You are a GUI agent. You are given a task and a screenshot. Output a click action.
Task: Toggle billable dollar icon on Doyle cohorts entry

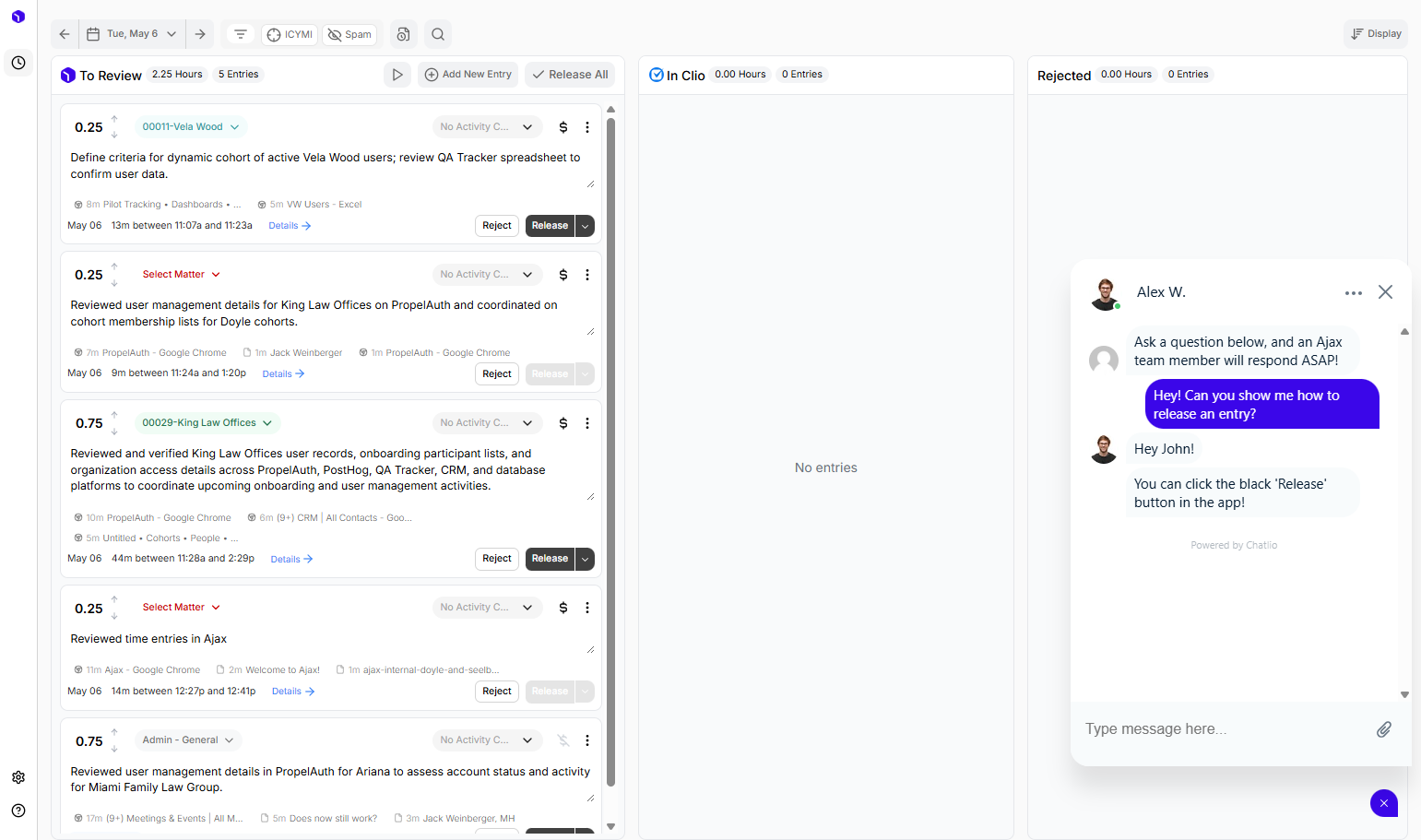[x=563, y=275]
